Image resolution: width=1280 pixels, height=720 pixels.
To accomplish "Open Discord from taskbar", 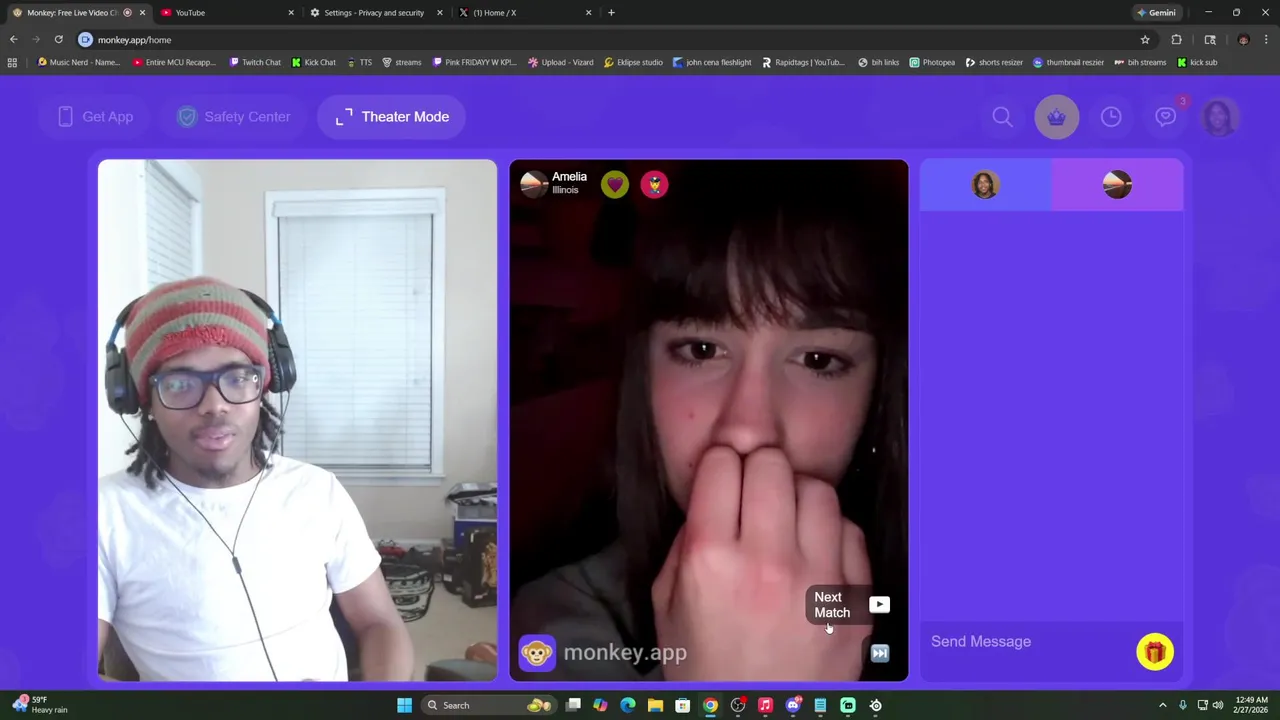I will click(x=793, y=705).
